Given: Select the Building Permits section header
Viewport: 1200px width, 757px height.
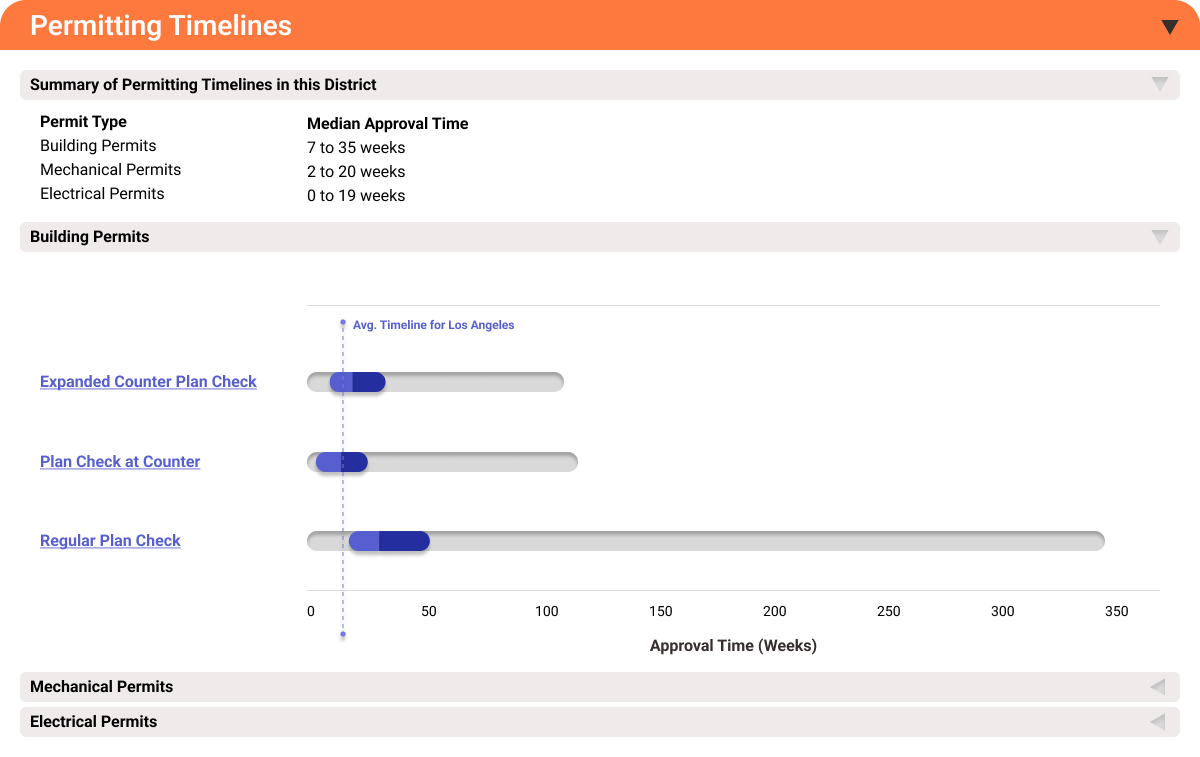Looking at the screenshot, I should (600, 237).
